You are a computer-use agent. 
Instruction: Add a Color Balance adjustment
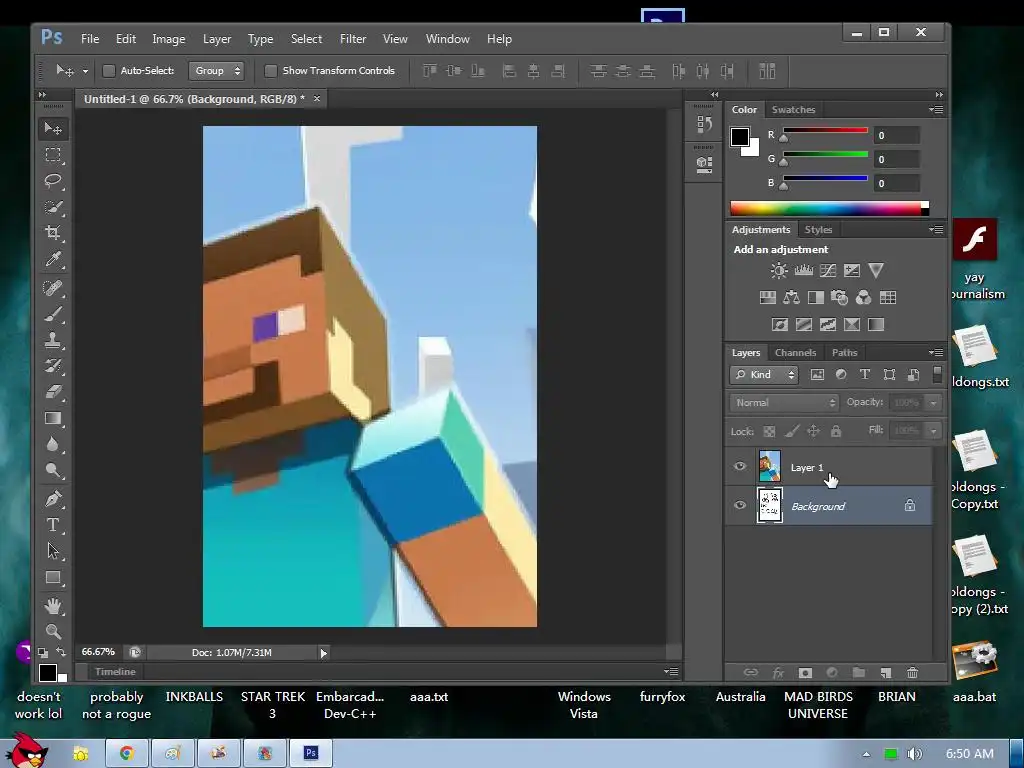coord(792,298)
